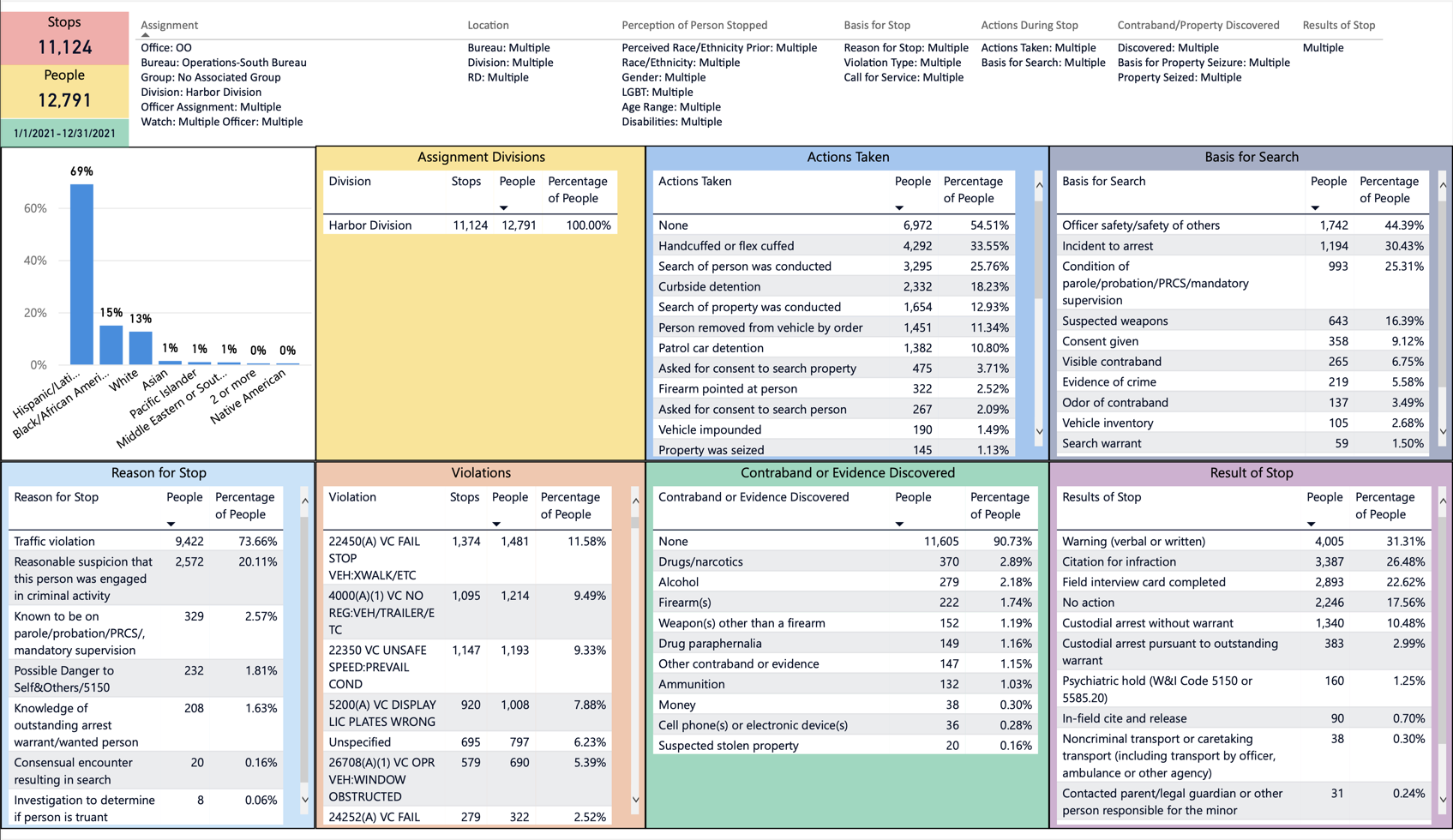Click the scroll-down arrow of Result of Stop table

tap(1443, 800)
